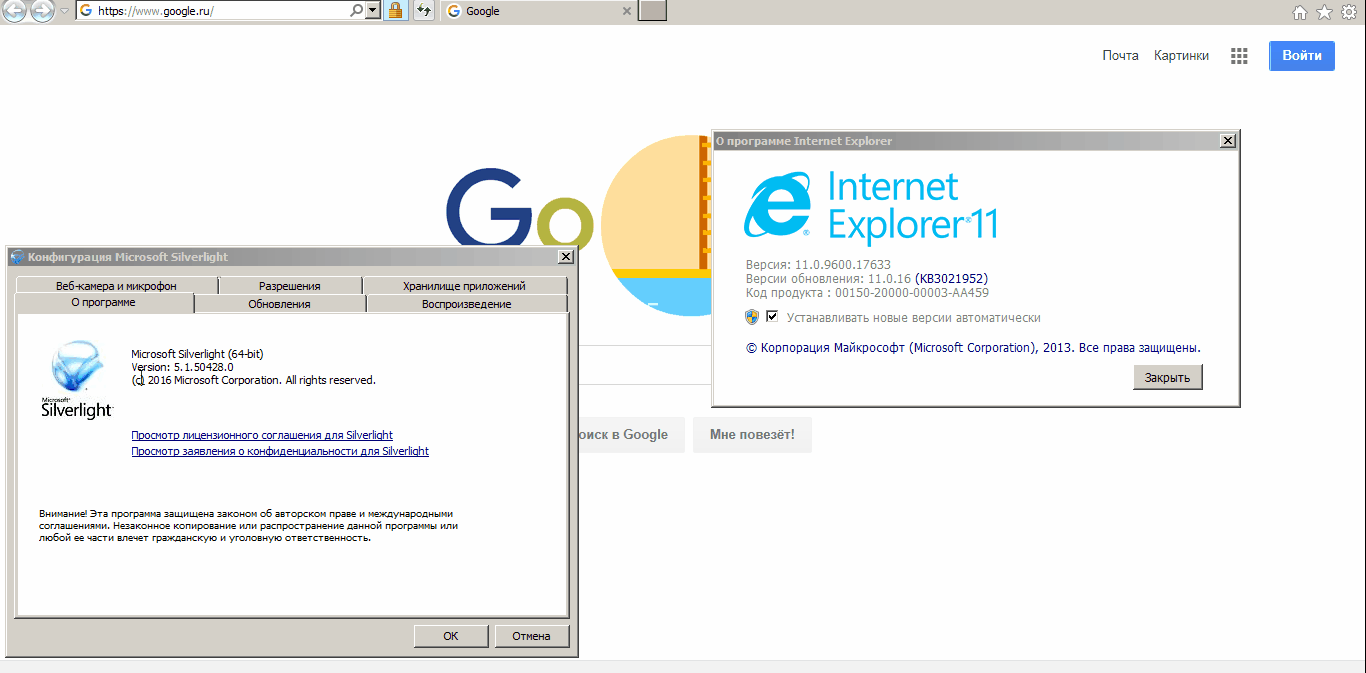Click the Google favicon in address bar

[86, 11]
